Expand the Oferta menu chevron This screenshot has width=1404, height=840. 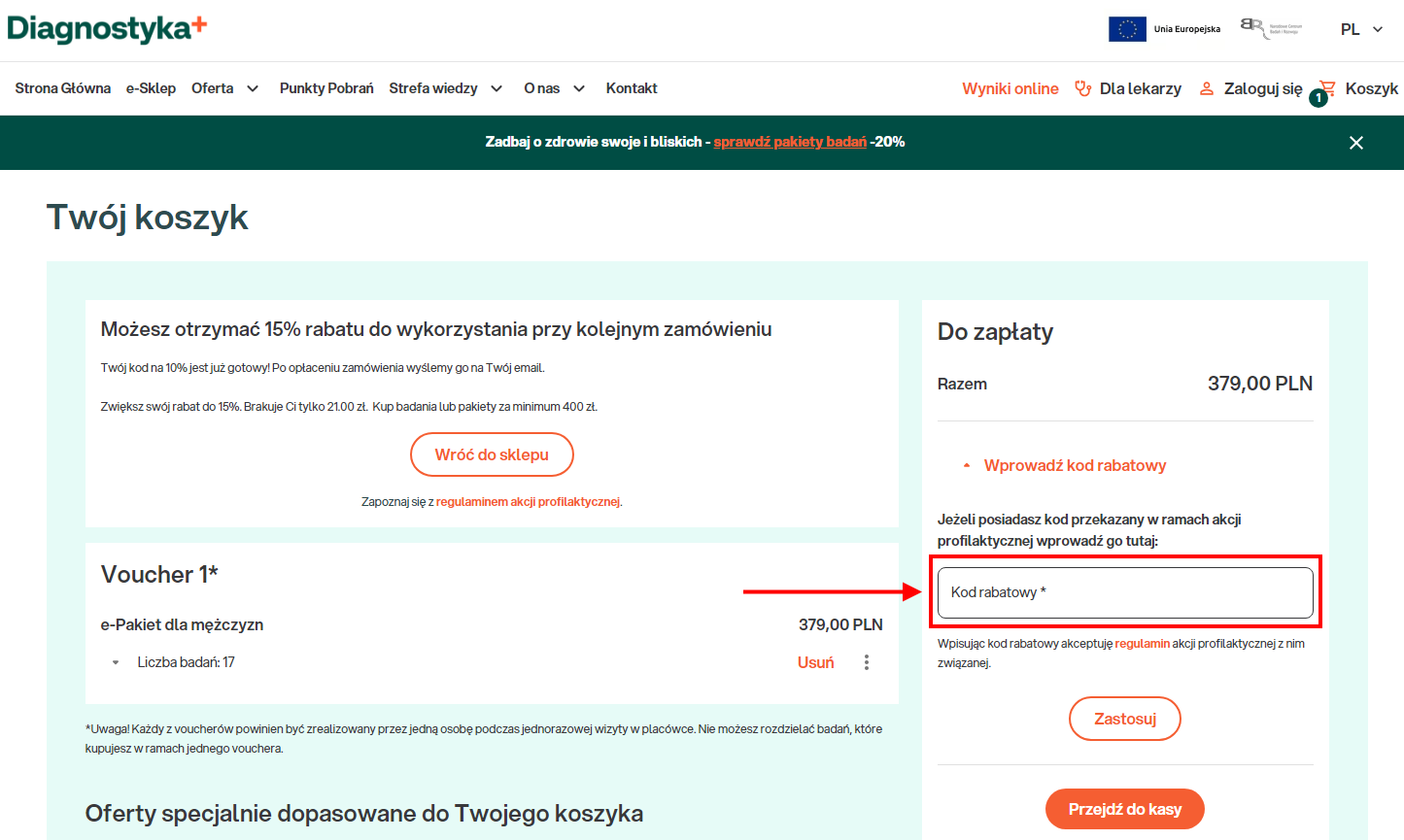point(253,88)
